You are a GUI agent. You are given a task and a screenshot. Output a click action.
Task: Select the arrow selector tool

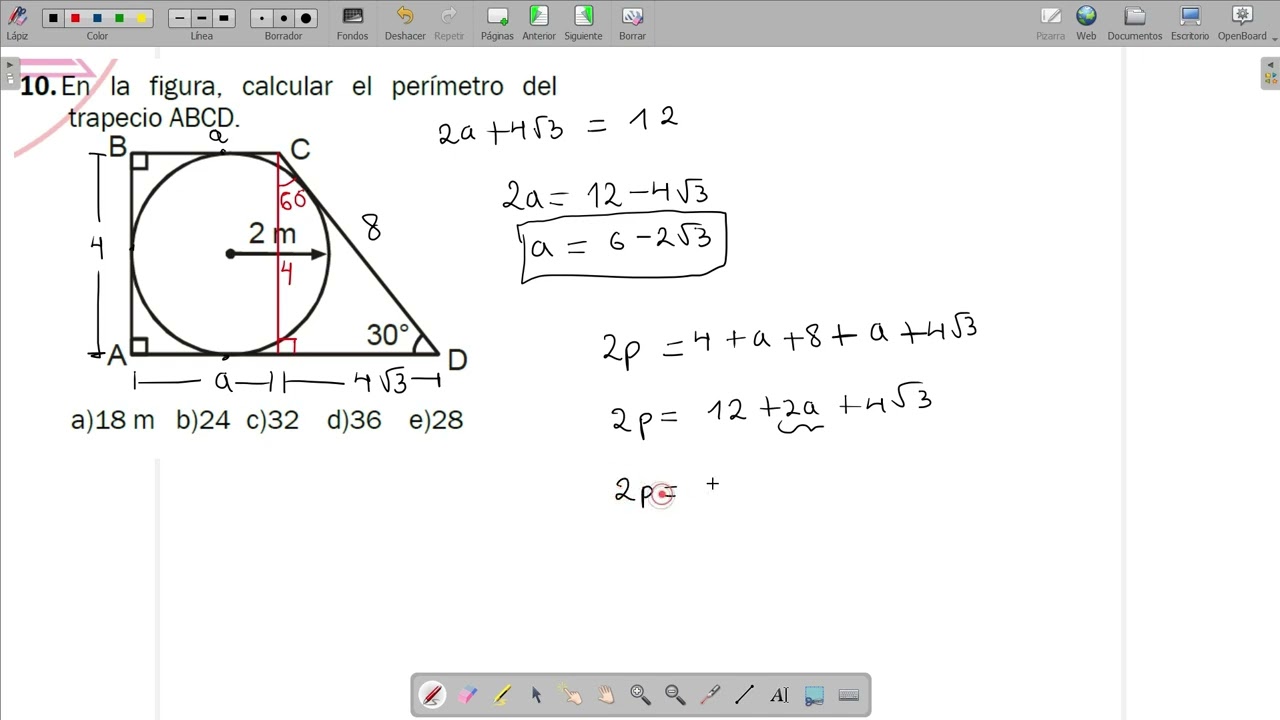coord(536,695)
